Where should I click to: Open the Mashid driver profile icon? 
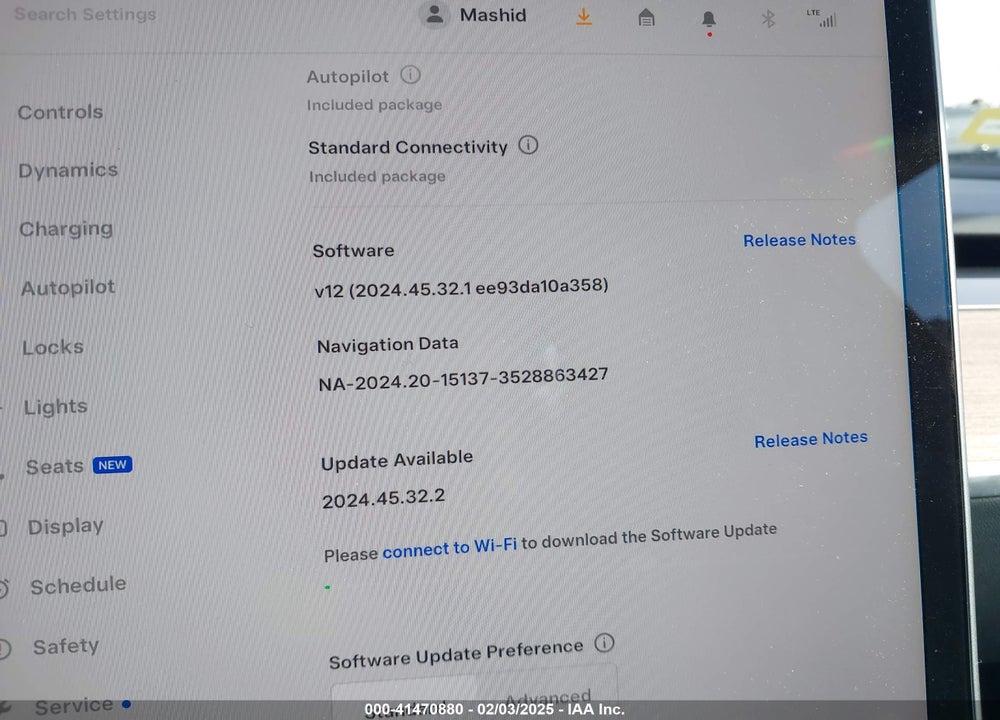(x=434, y=15)
